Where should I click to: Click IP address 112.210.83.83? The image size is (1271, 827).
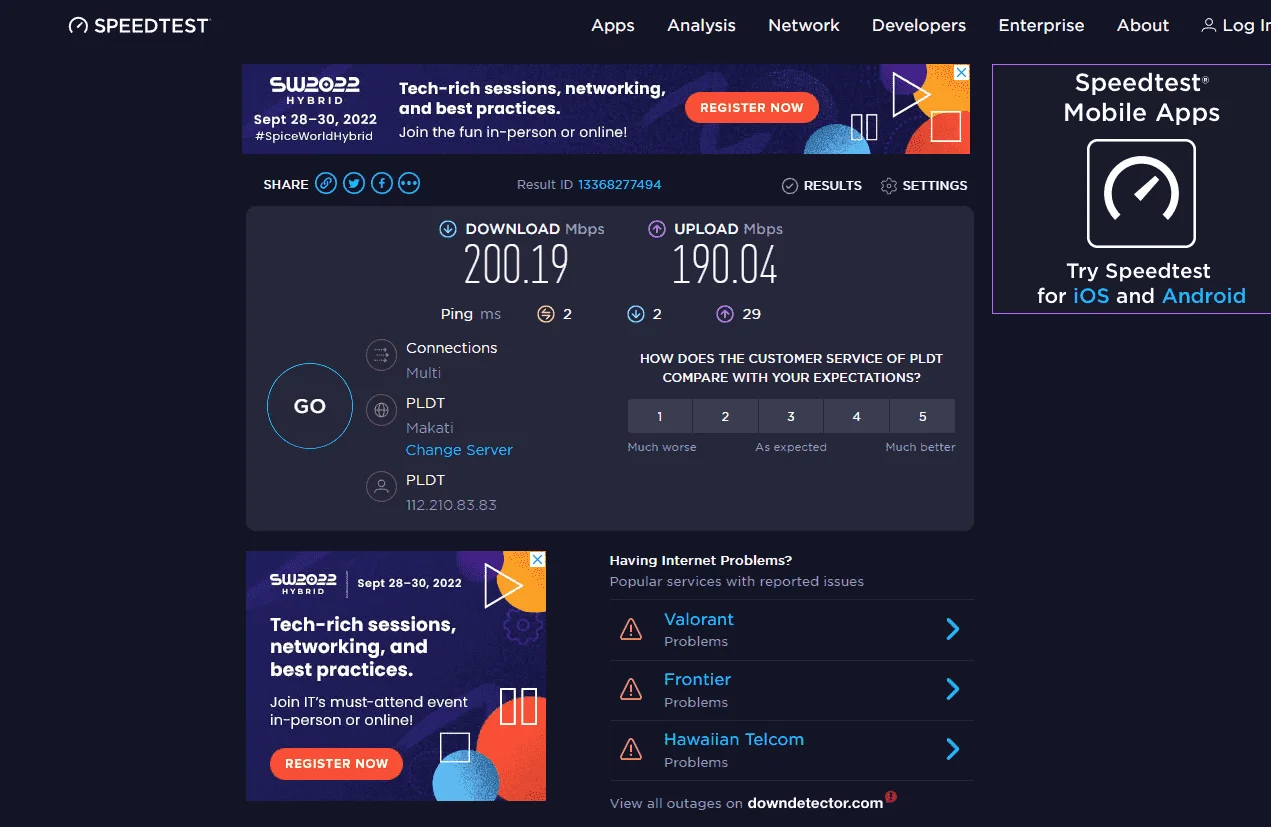coord(451,505)
